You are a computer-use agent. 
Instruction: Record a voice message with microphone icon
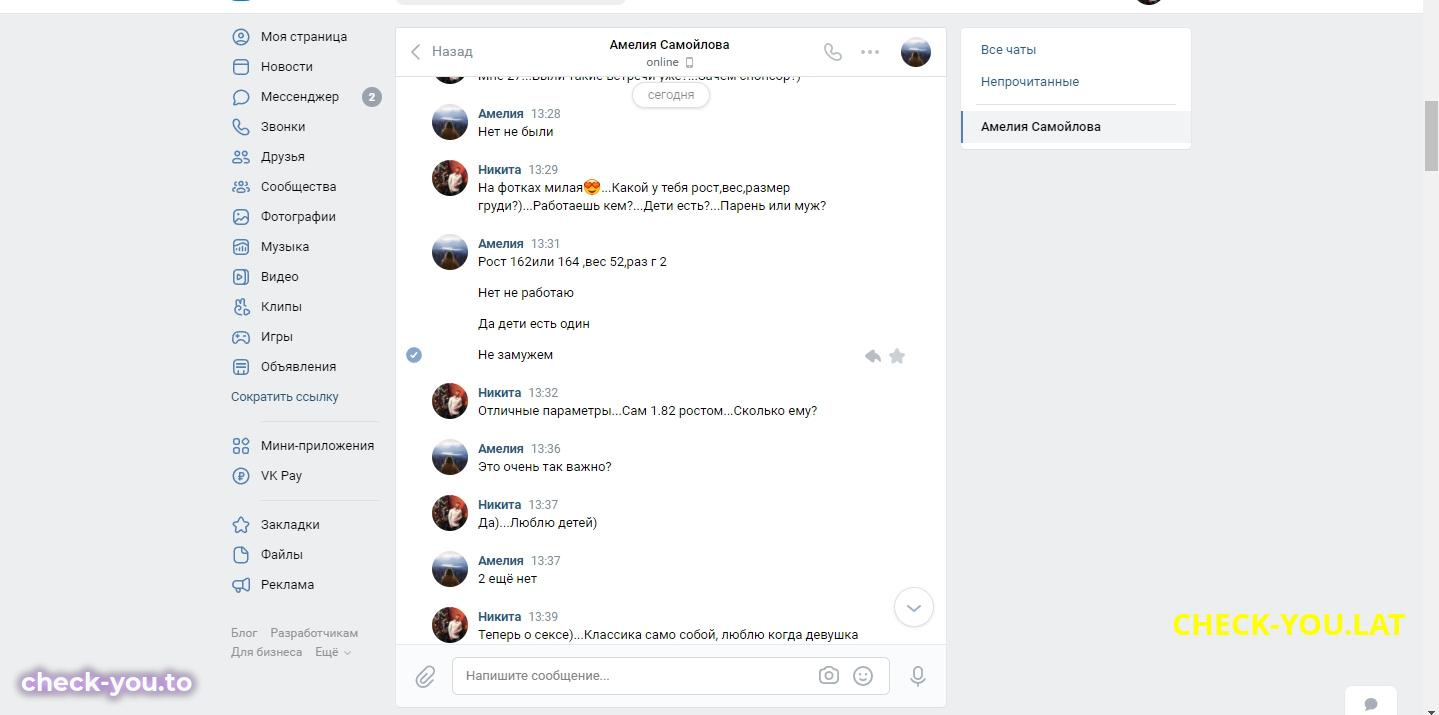(x=918, y=676)
